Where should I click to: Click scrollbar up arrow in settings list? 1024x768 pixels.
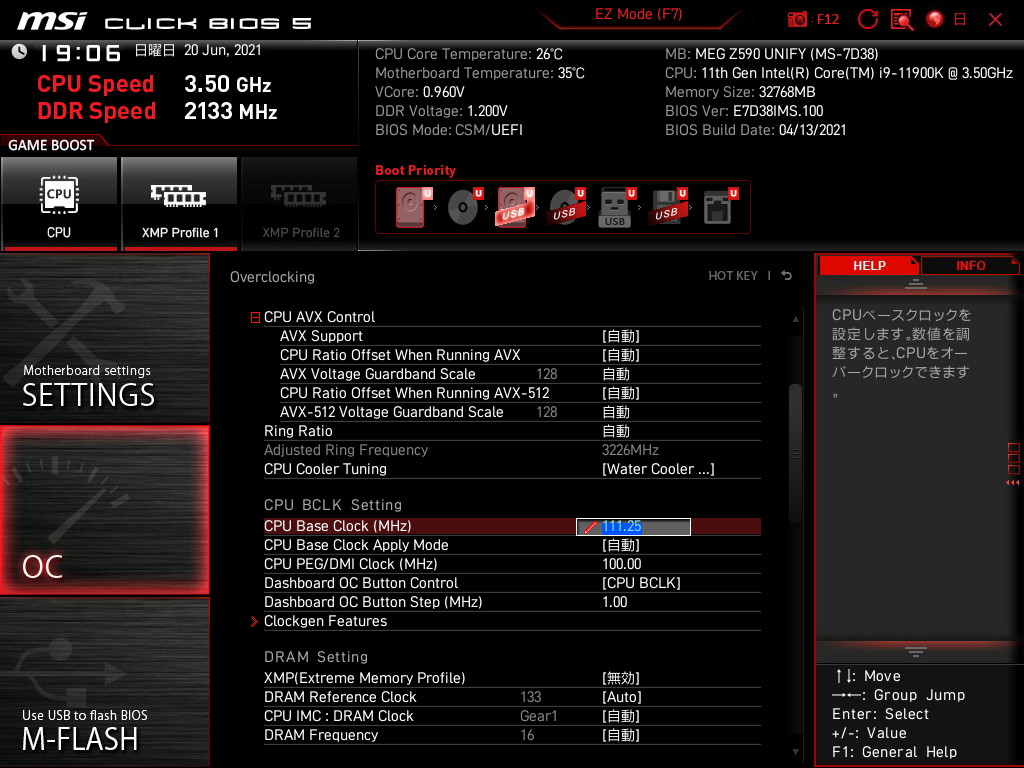click(x=795, y=319)
